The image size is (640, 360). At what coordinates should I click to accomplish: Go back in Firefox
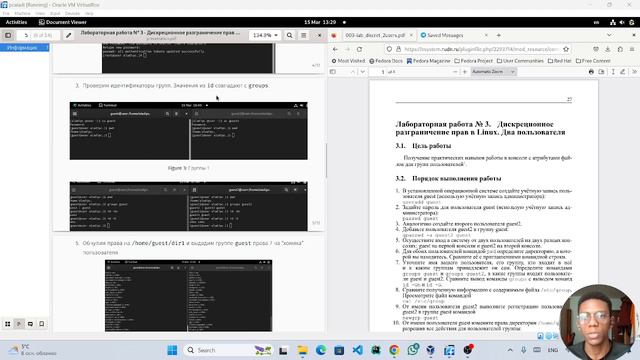click(335, 49)
